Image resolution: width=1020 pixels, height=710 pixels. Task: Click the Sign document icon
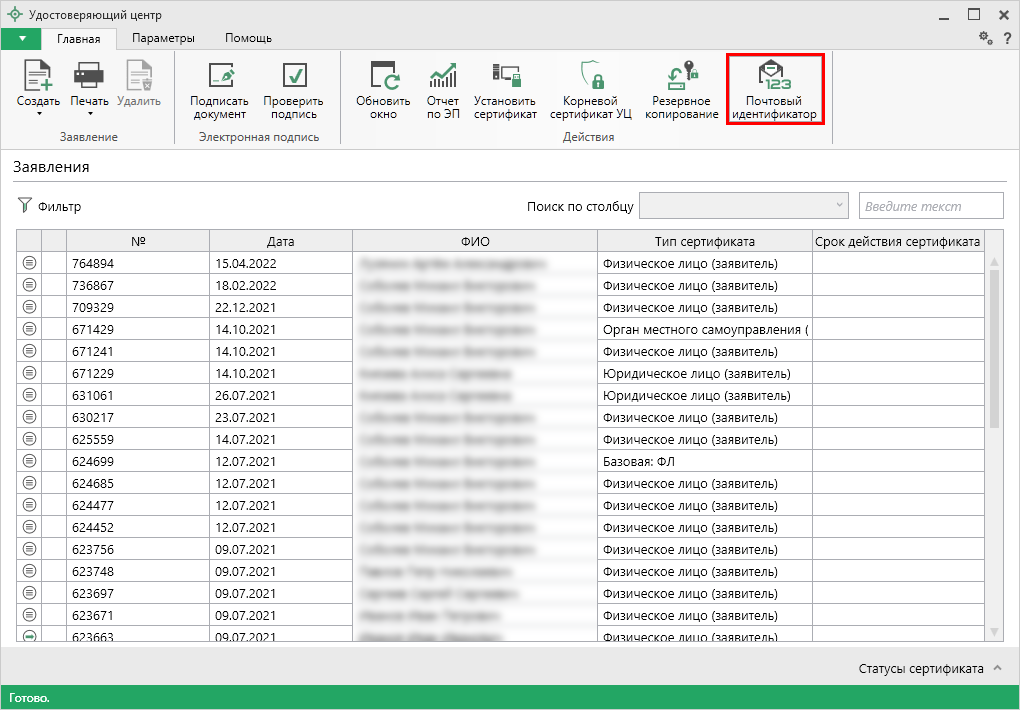click(x=219, y=78)
